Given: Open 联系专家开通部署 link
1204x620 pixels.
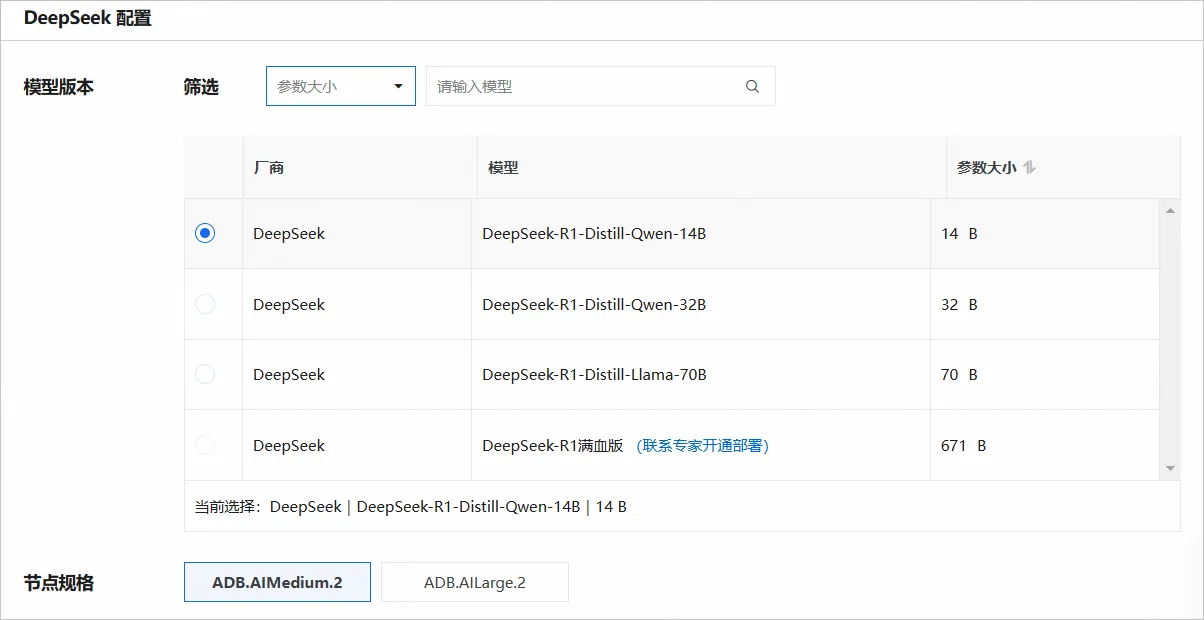Looking at the screenshot, I should 702,446.
